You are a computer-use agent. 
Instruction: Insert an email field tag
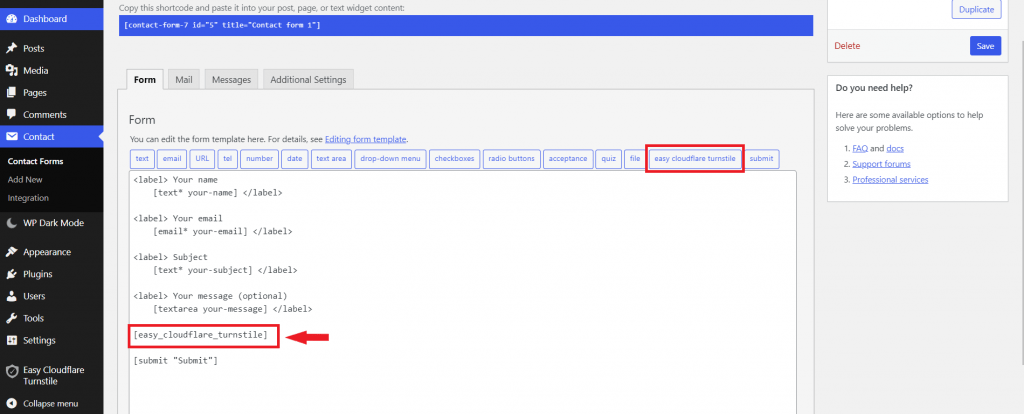[x=172, y=159]
